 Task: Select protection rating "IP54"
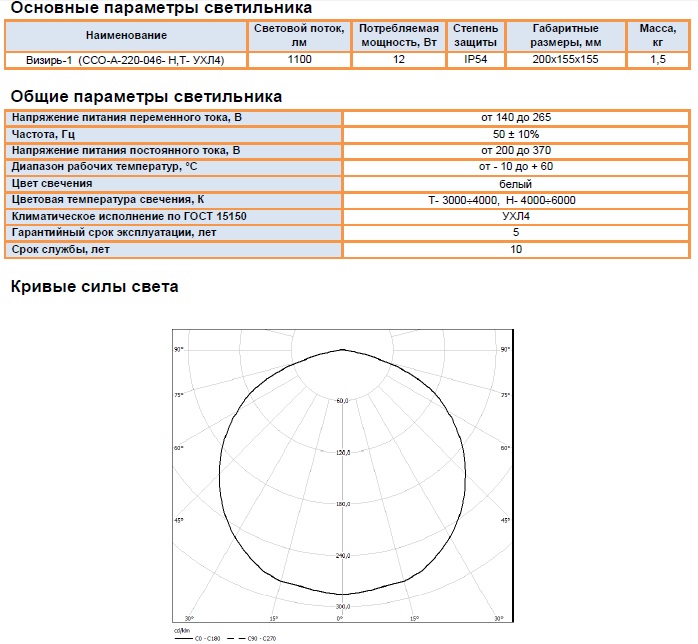pos(475,59)
